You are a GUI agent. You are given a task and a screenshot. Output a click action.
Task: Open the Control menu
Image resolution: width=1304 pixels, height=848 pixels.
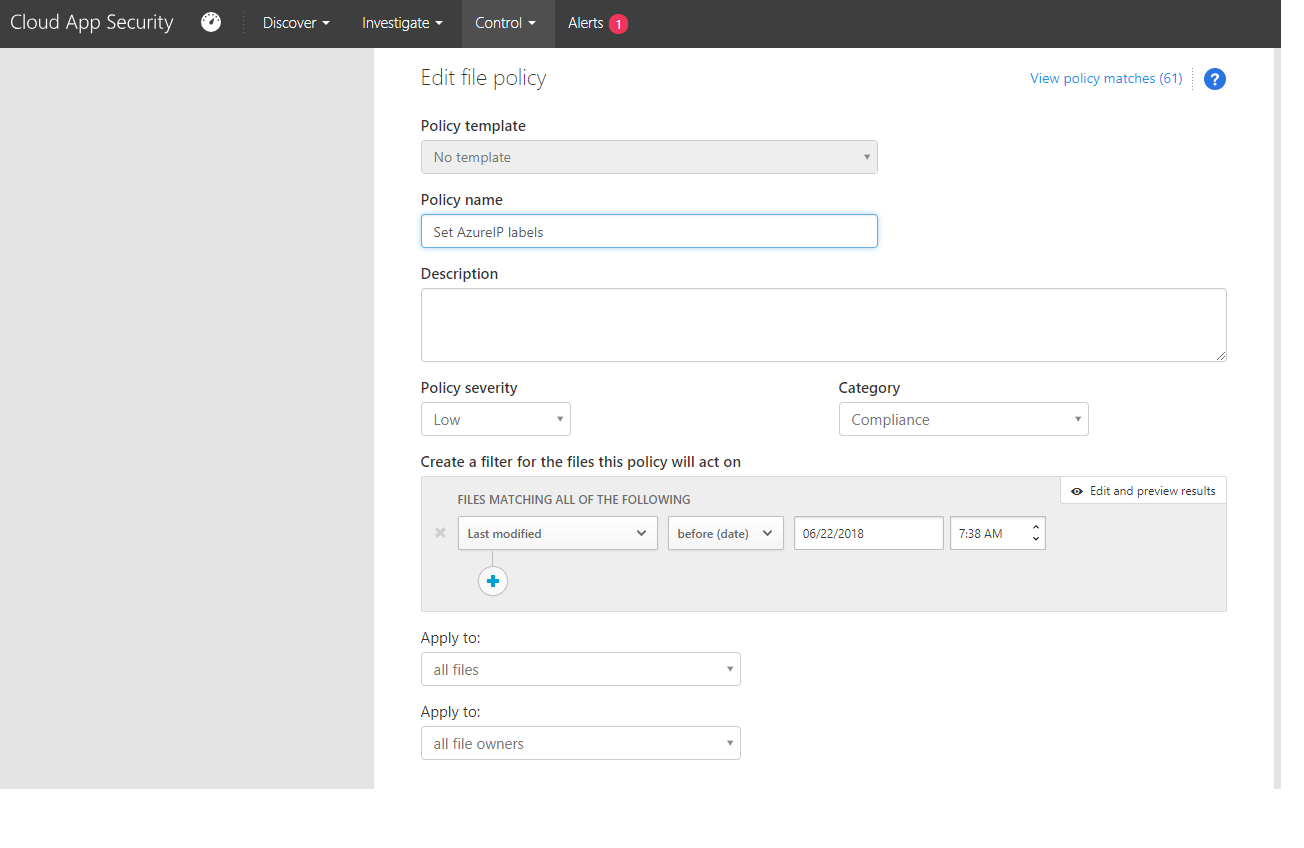click(x=507, y=23)
